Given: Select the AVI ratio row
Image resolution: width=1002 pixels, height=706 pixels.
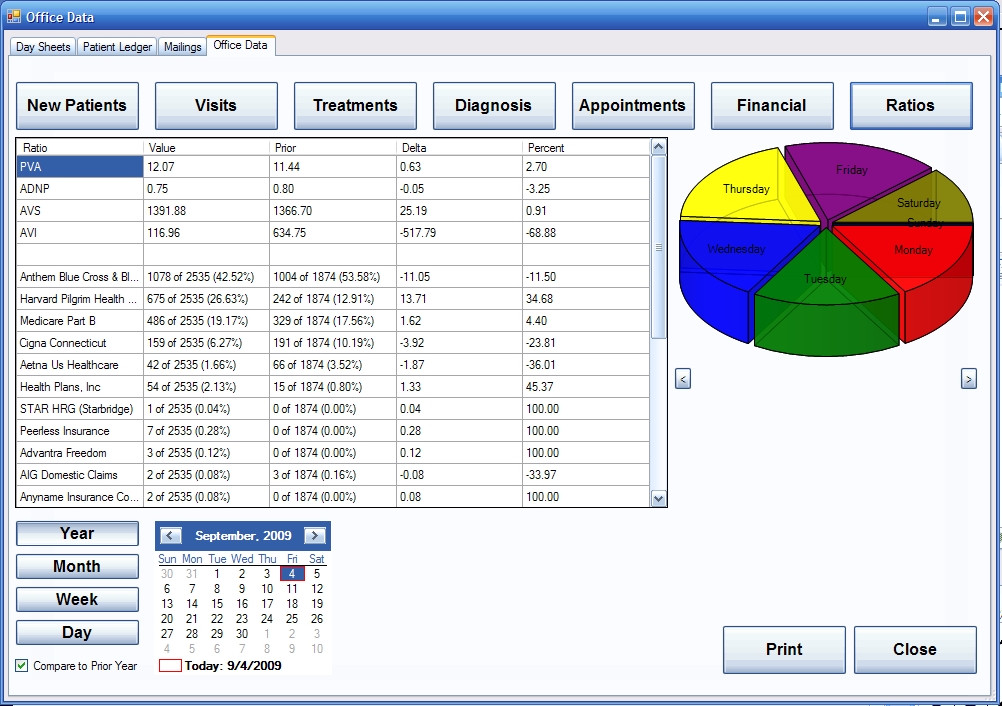Looking at the screenshot, I should 333,233.
